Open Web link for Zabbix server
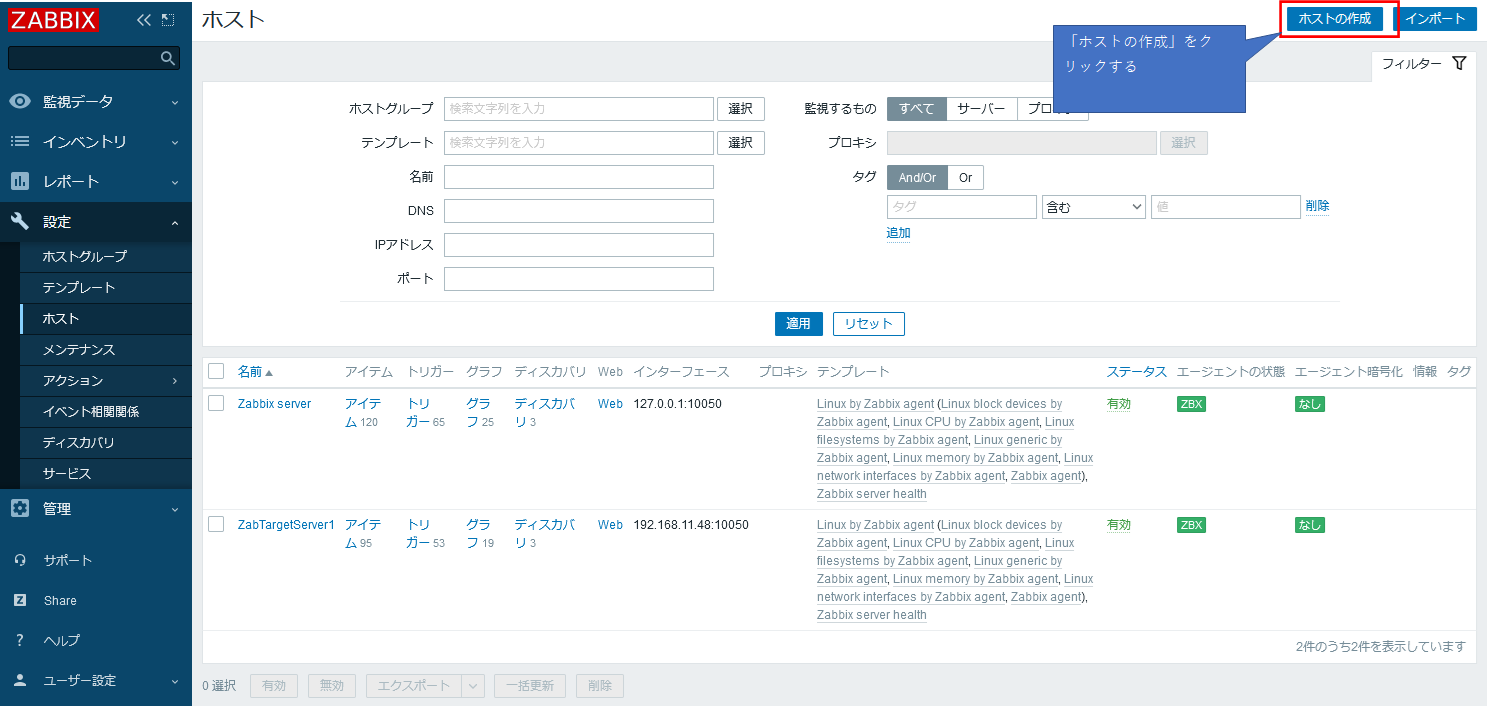 click(x=610, y=404)
